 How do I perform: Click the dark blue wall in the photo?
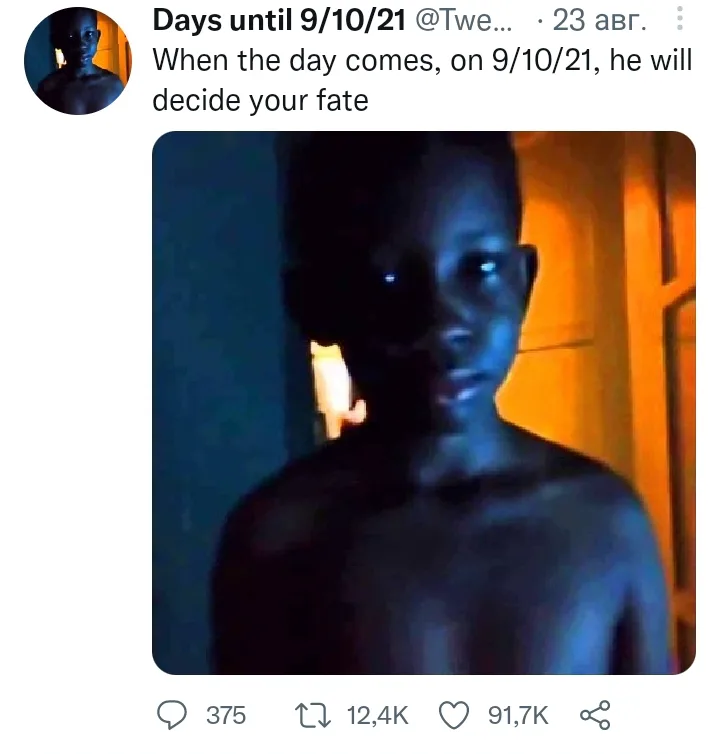[216, 337]
